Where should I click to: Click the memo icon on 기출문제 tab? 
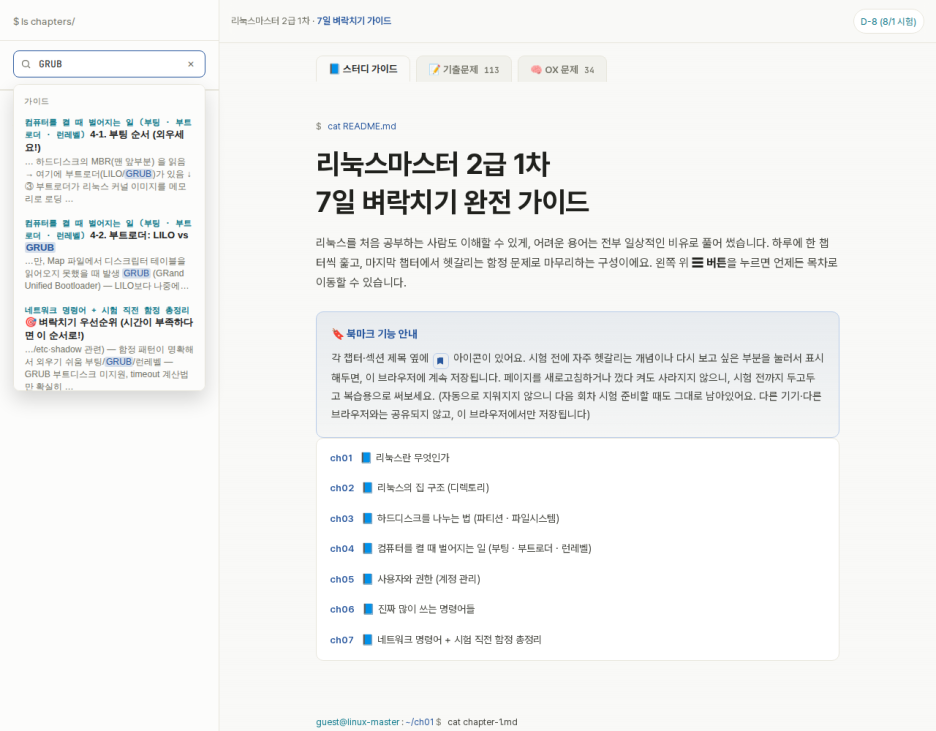[435, 70]
